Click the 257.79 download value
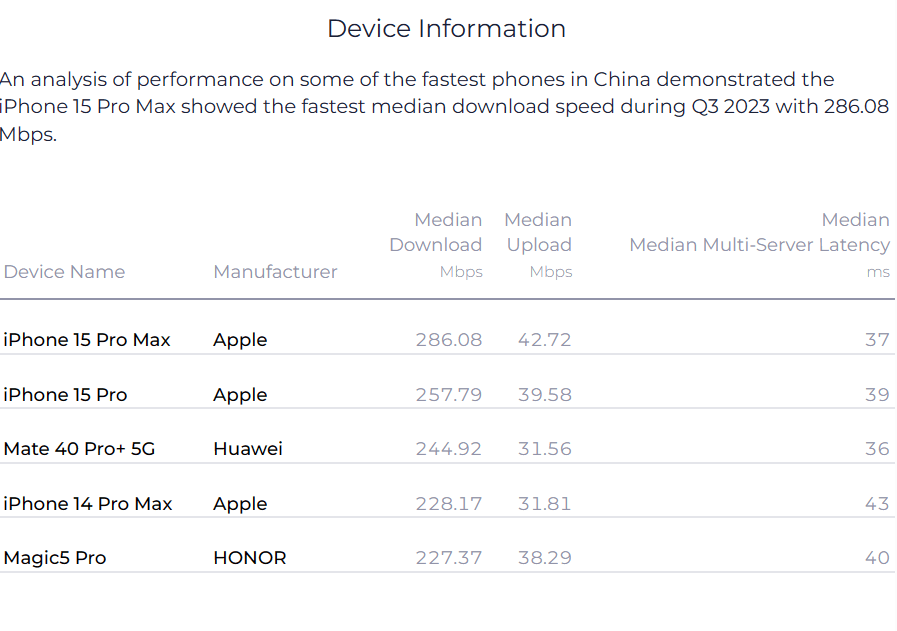 click(449, 395)
